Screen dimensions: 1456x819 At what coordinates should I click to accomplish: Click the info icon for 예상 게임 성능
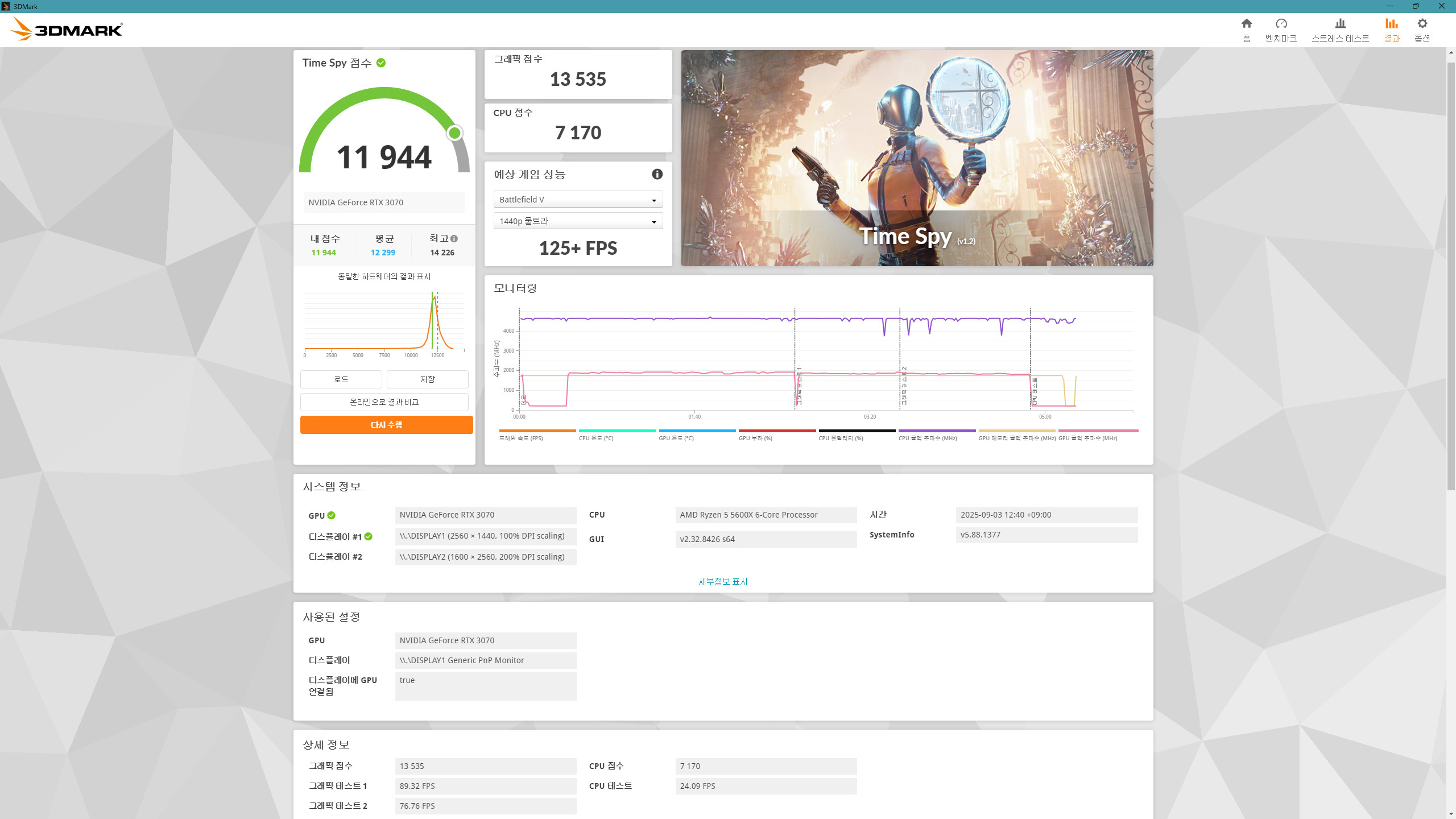(657, 174)
